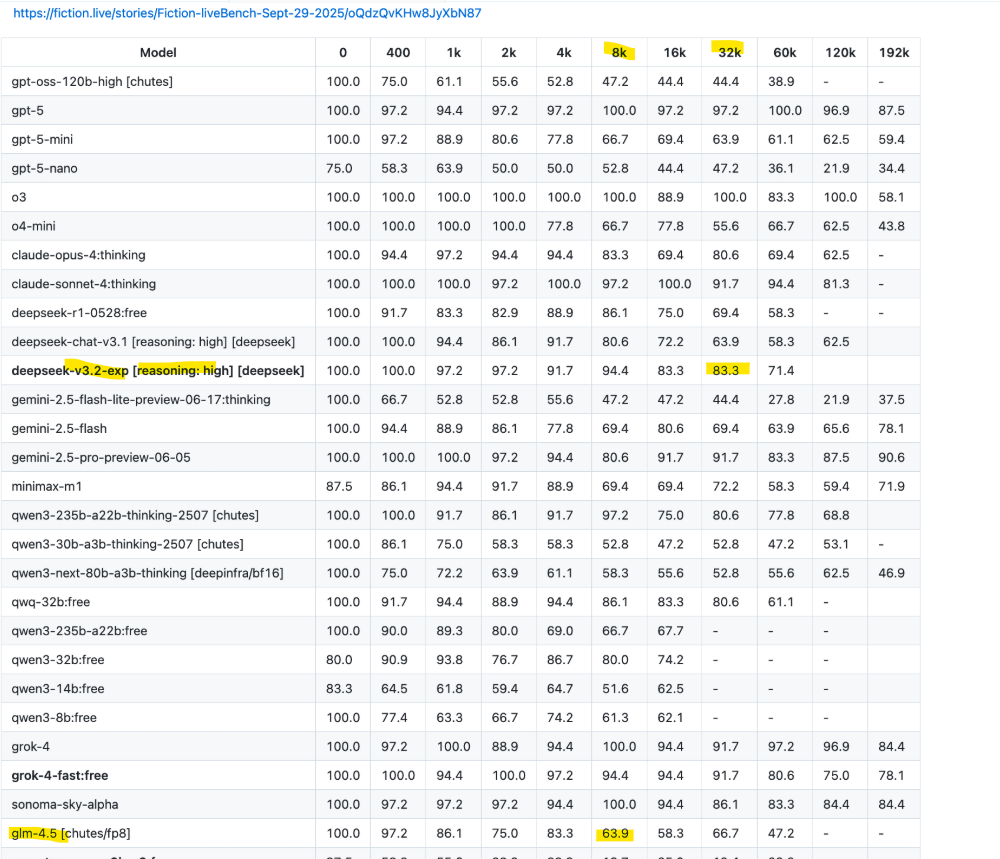Click 82.9 in deepseek-r1-0528:free row
This screenshot has height=859, width=1000.
pyautogui.click(x=504, y=313)
